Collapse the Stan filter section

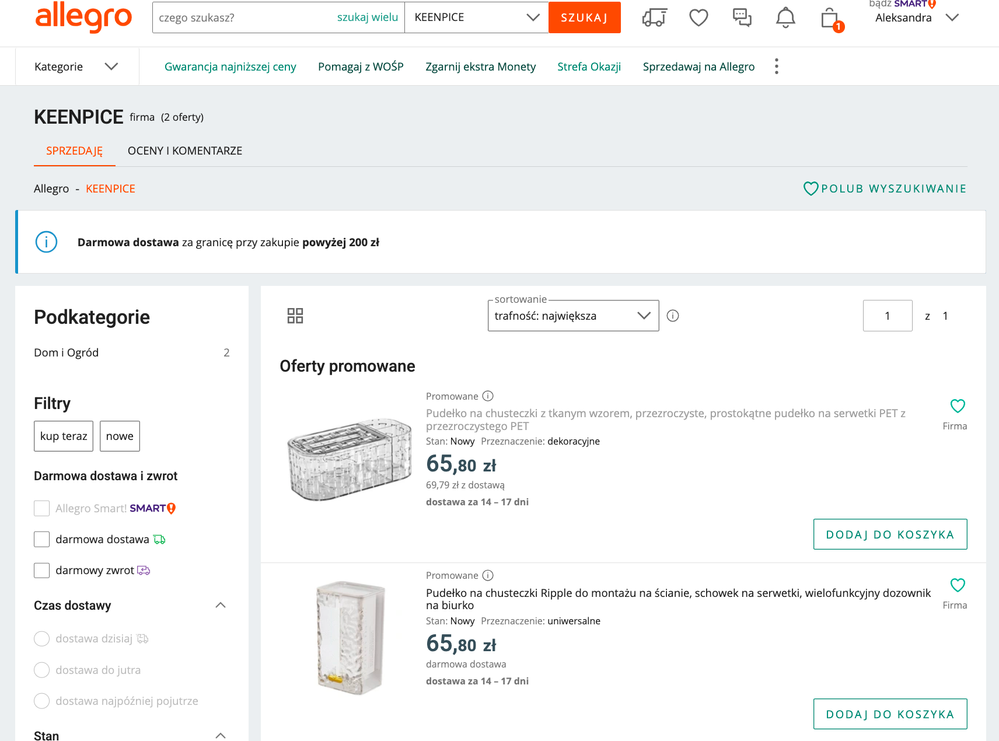pos(220,735)
